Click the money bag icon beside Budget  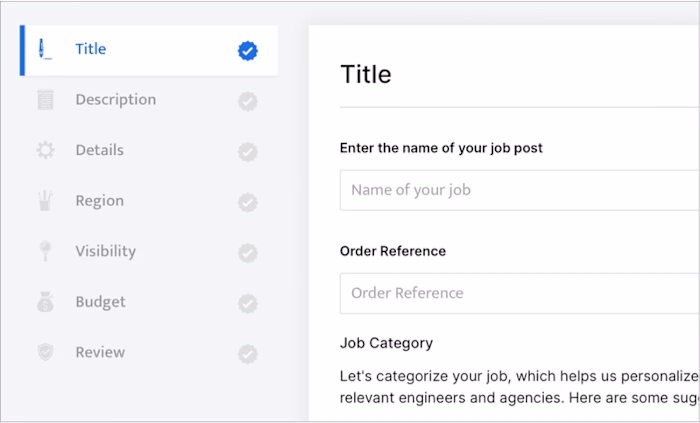45,302
